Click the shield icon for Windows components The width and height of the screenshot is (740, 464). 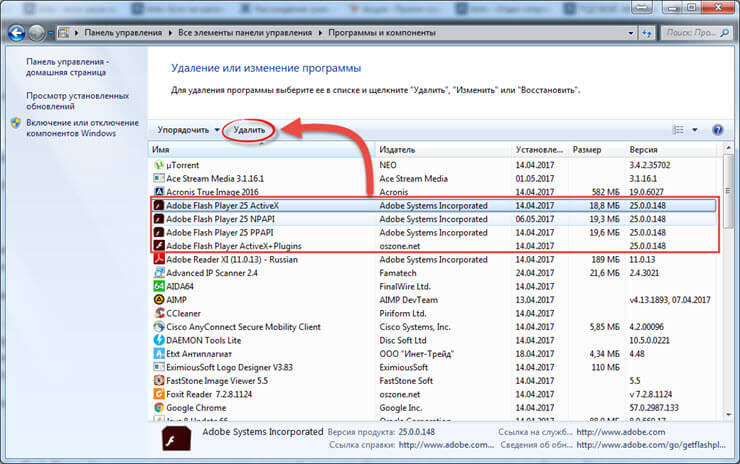16,123
